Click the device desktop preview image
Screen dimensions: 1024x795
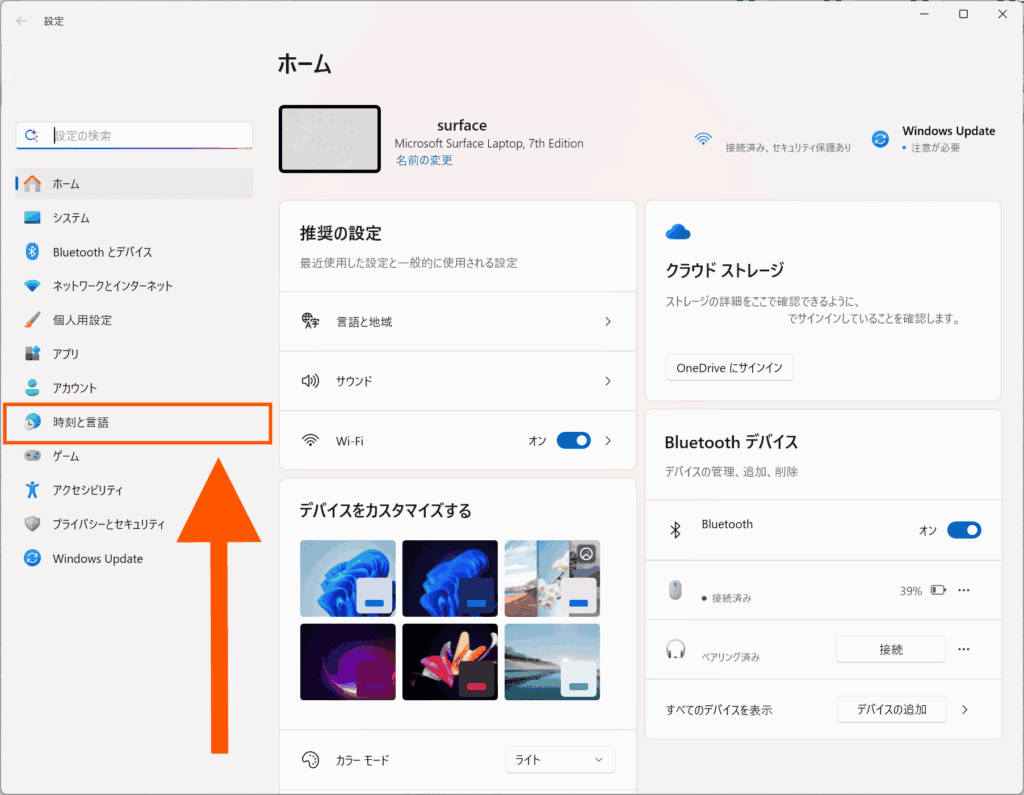330,139
